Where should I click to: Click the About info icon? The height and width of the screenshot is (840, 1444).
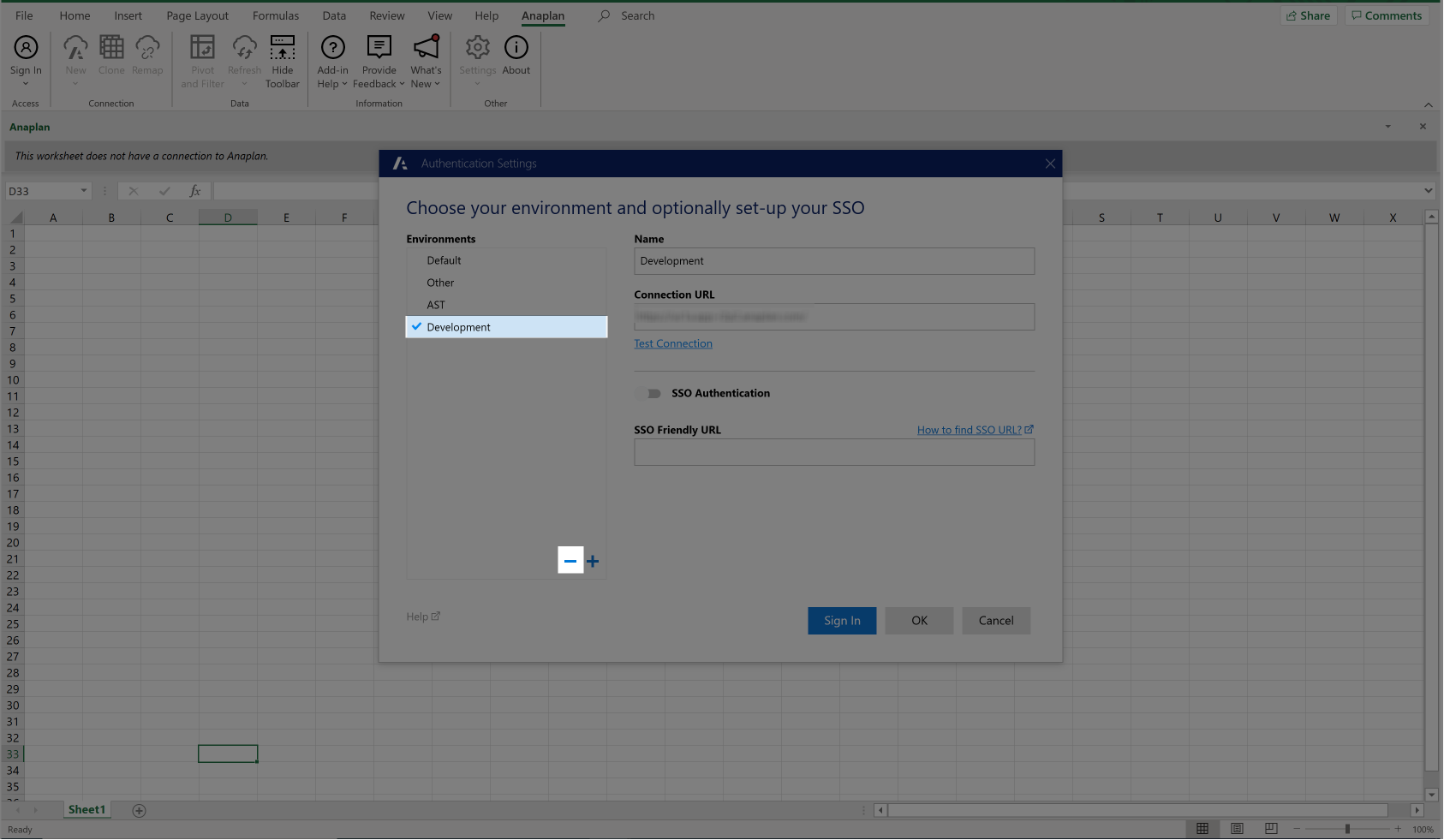coord(516,47)
